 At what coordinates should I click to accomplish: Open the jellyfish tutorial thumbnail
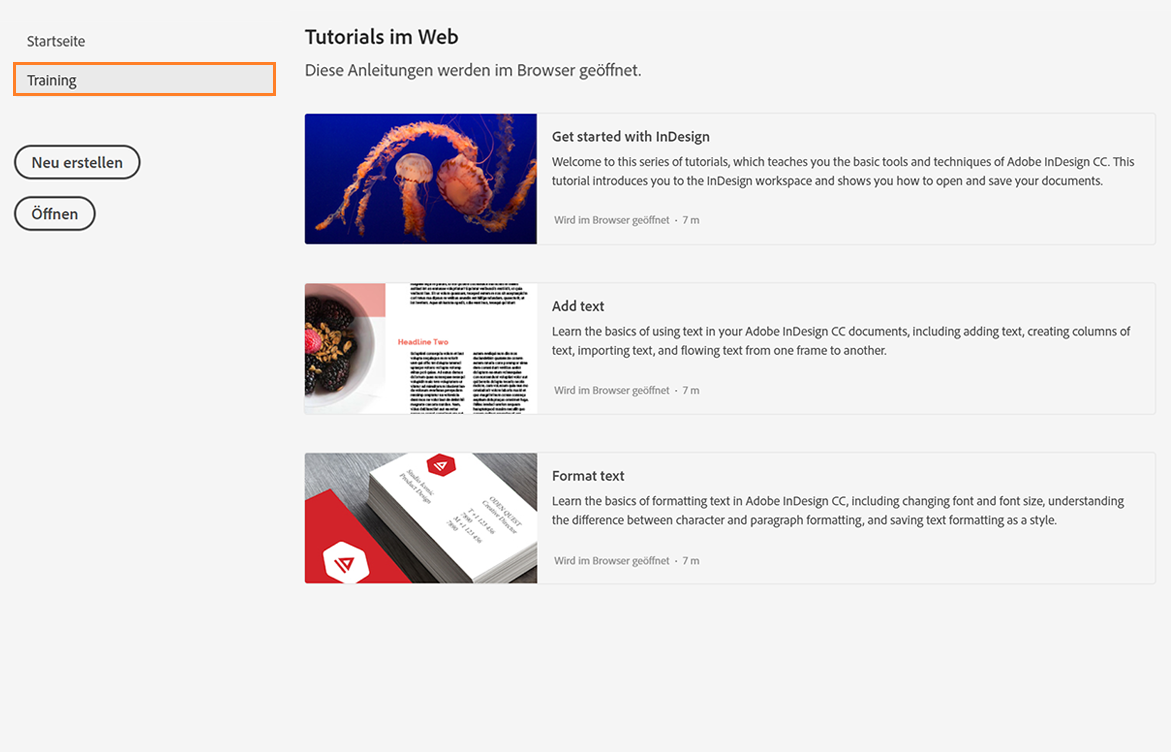tap(421, 179)
